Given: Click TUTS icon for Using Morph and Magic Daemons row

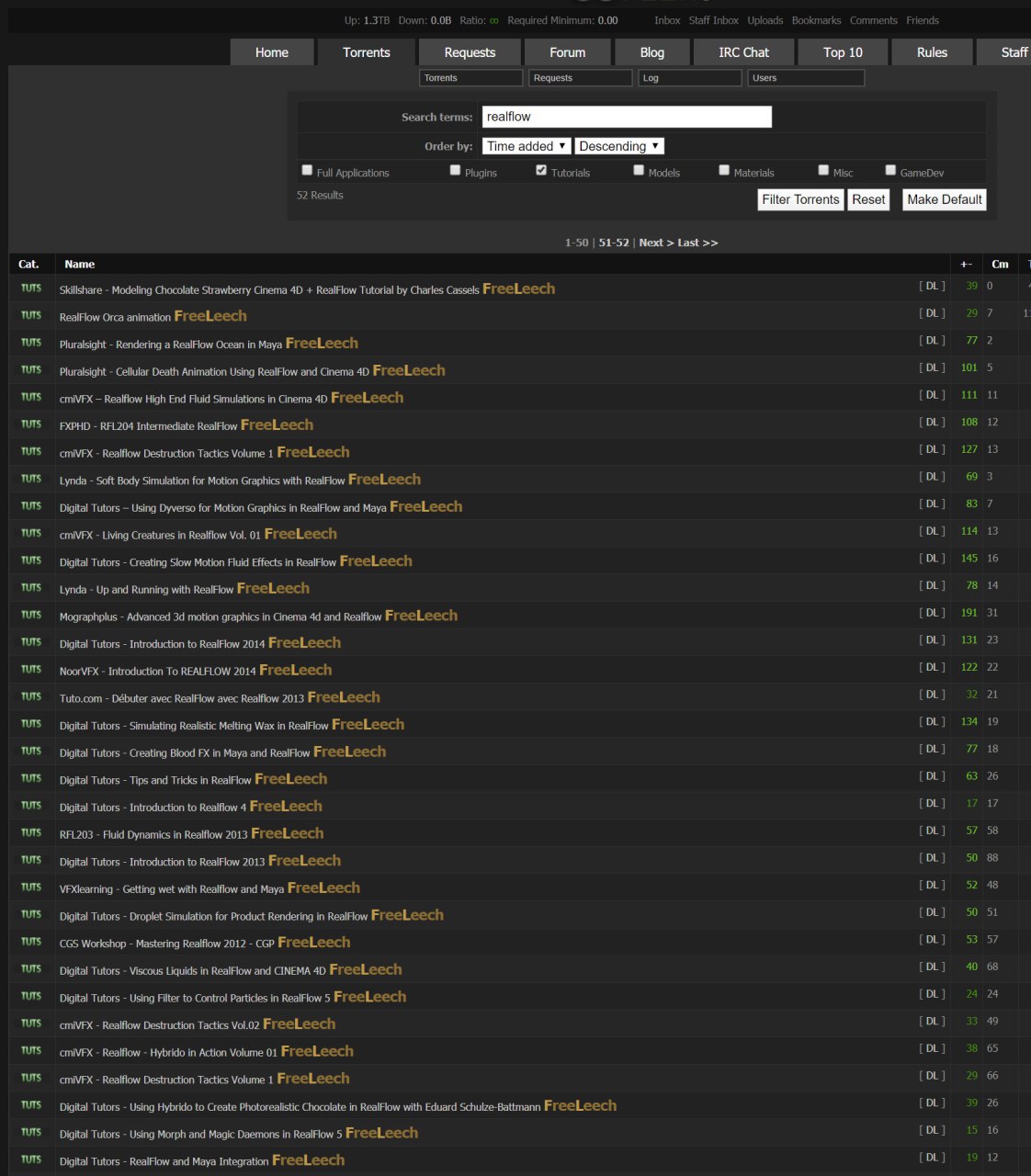Looking at the screenshot, I should [31, 1132].
